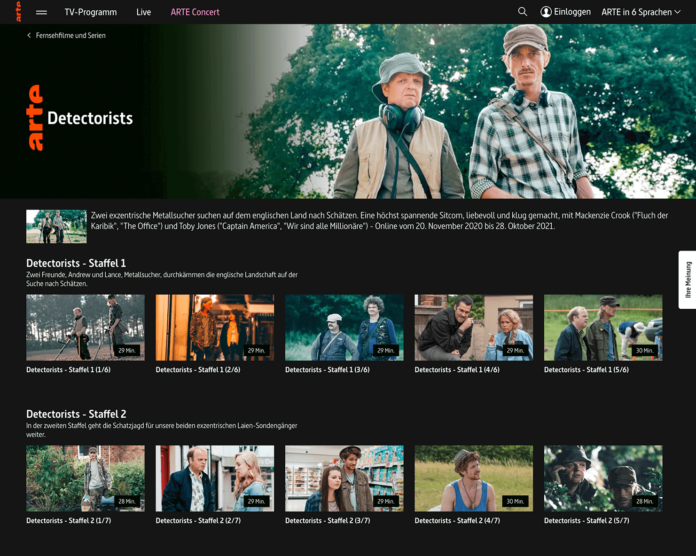
Task: Click title Detectorists - Staffel 2 (4/7)
Action: pos(457,521)
